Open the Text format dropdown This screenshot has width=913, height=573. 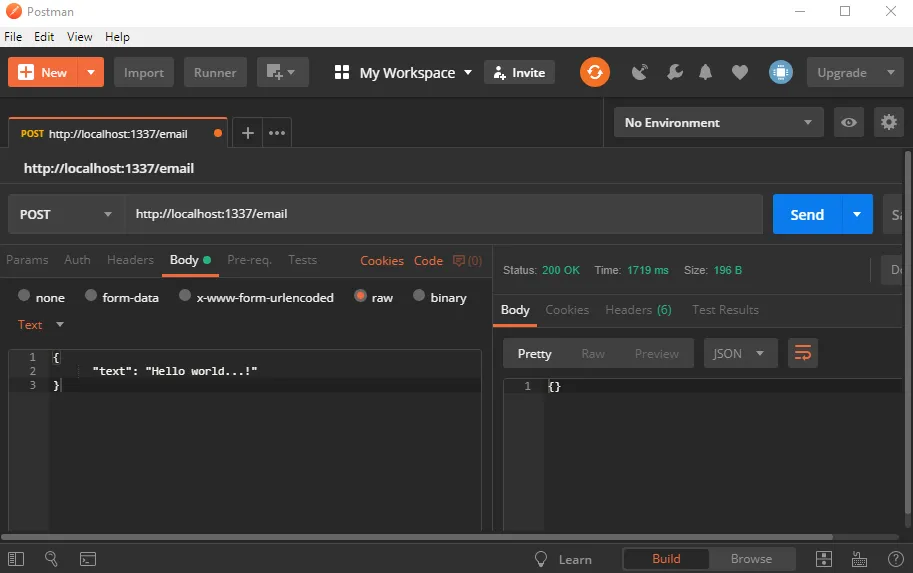40,324
